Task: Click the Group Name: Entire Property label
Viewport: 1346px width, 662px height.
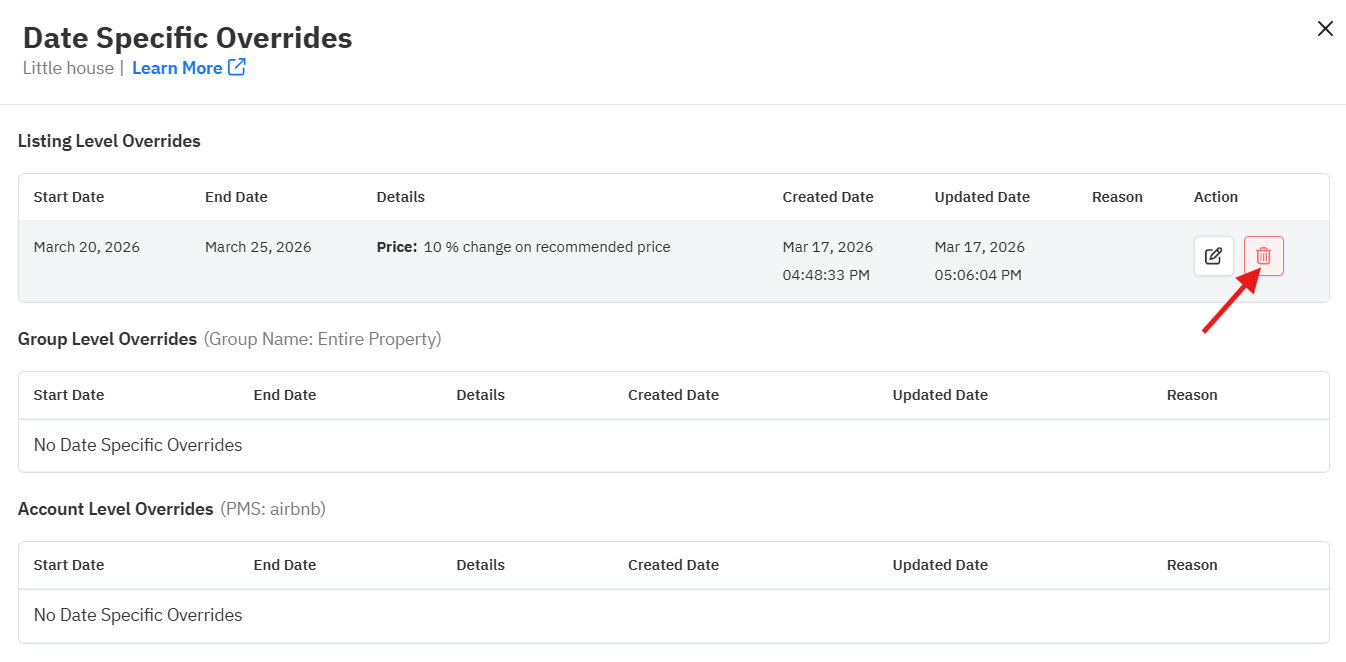Action: pyautogui.click(x=322, y=339)
